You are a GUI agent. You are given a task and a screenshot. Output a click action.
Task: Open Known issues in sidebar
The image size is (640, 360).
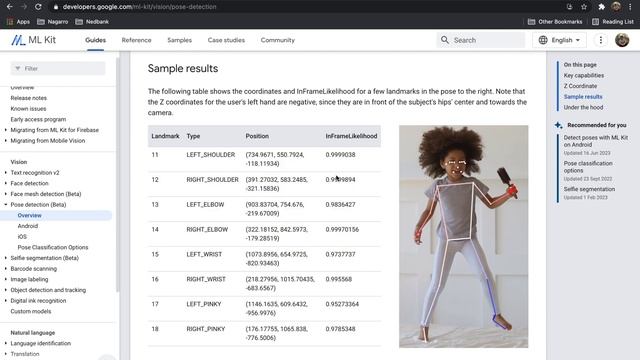pos(28,109)
